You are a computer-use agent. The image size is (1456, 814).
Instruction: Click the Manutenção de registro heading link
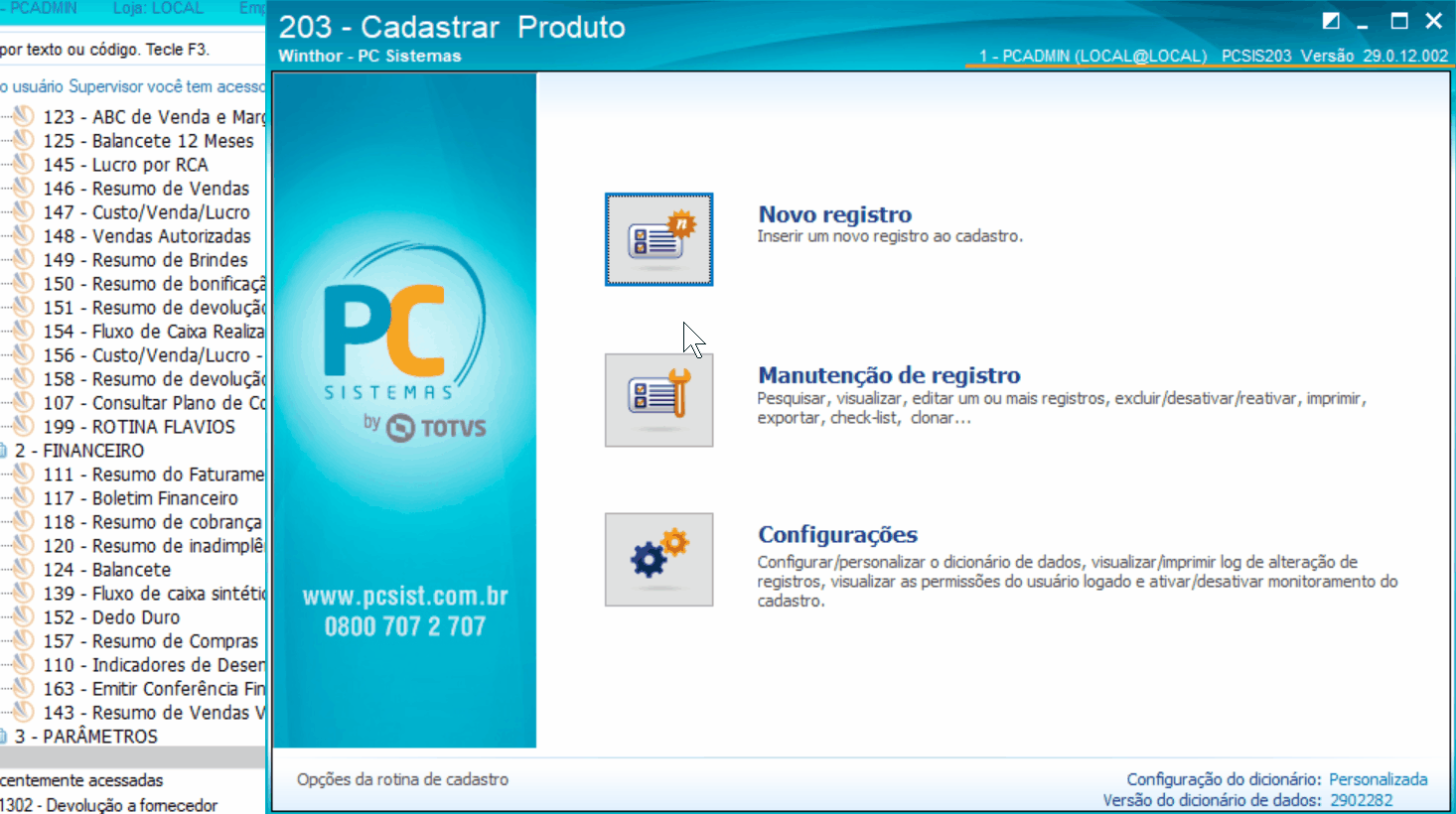(889, 375)
